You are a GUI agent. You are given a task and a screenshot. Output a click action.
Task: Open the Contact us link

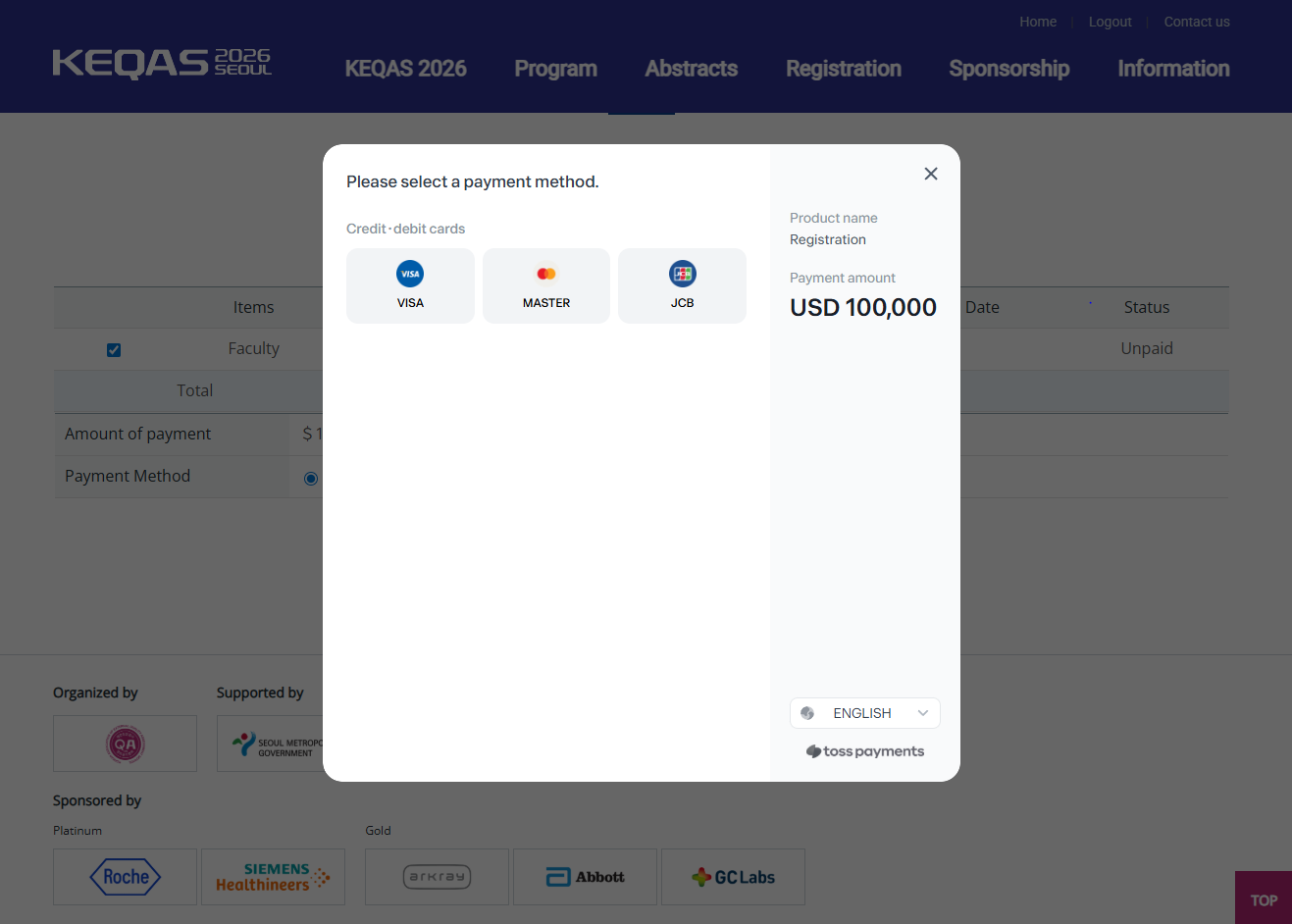1197,22
